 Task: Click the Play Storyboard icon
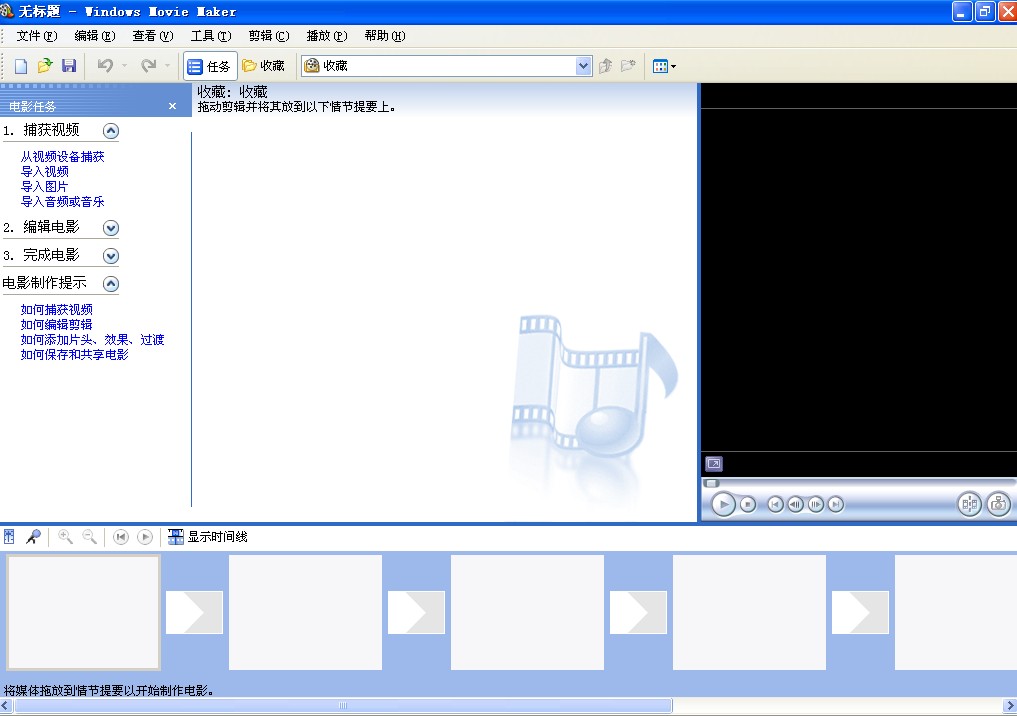pyautogui.click(x=145, y=536)
